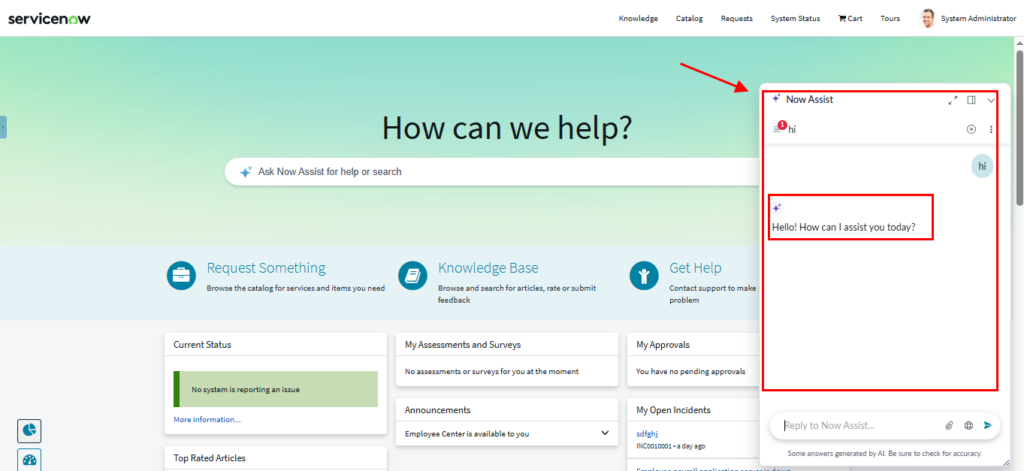Click the globe language icon in reply box
This screenshot has height=471, width=1024.
(968, 425)
